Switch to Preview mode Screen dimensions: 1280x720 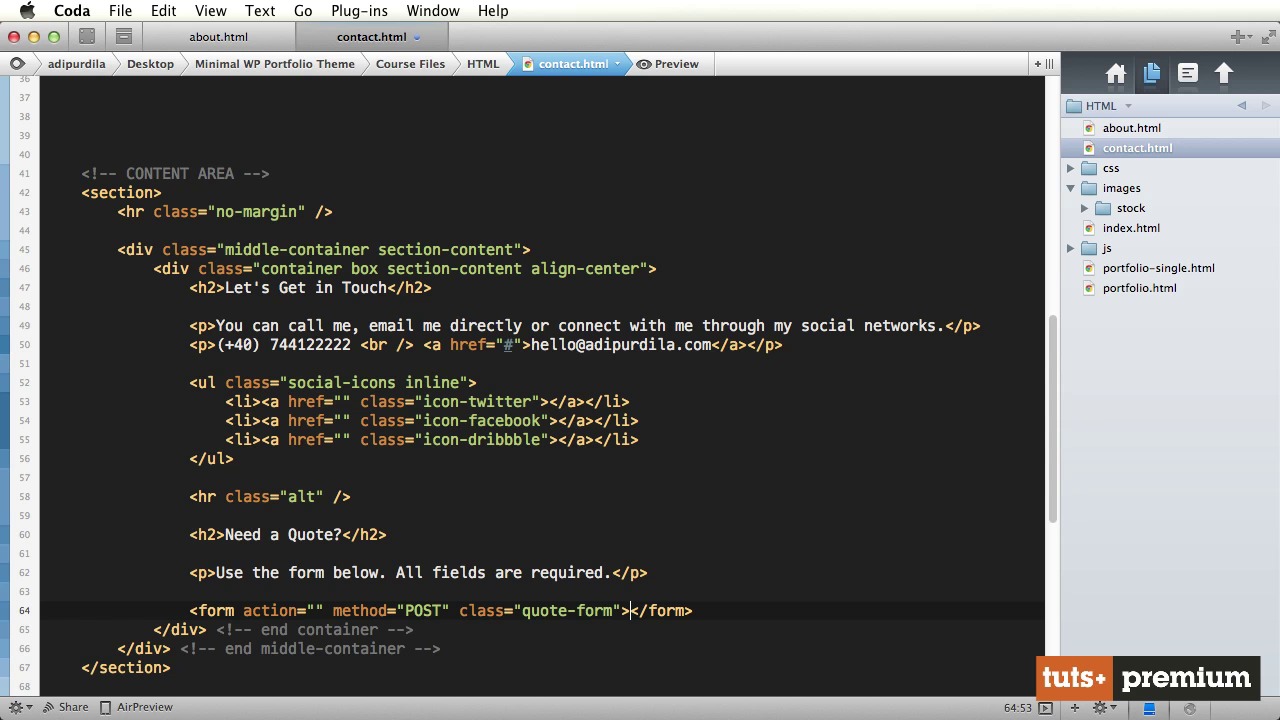(668, 64)
